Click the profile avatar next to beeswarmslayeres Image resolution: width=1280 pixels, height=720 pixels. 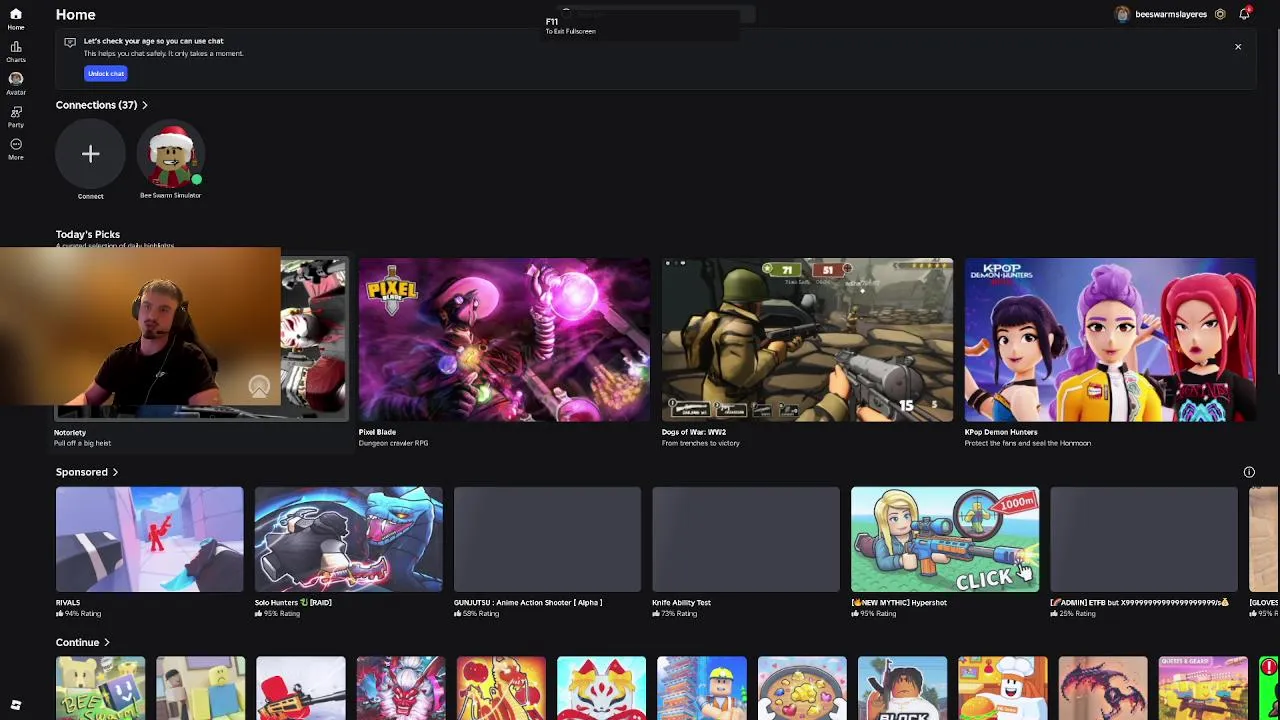point(1122,14)
